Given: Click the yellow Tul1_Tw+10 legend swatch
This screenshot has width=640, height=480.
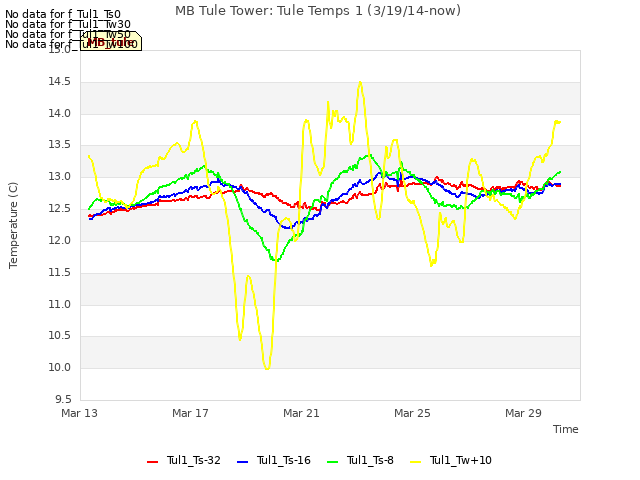Looking at the screenshot, I should pyautogui.click(x=416, y=462).
